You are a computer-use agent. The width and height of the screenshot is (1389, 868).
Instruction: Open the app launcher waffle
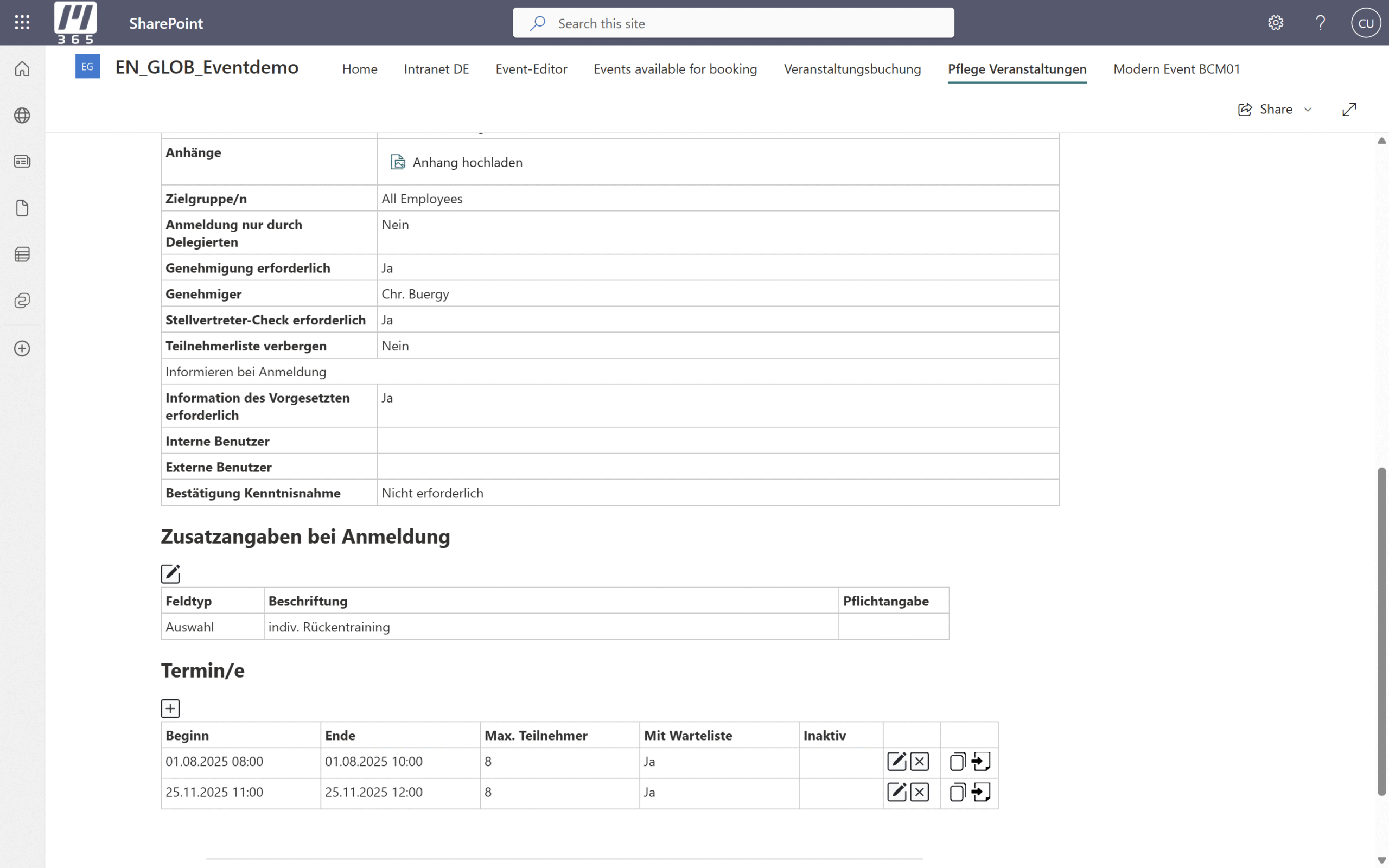(22, 22)
